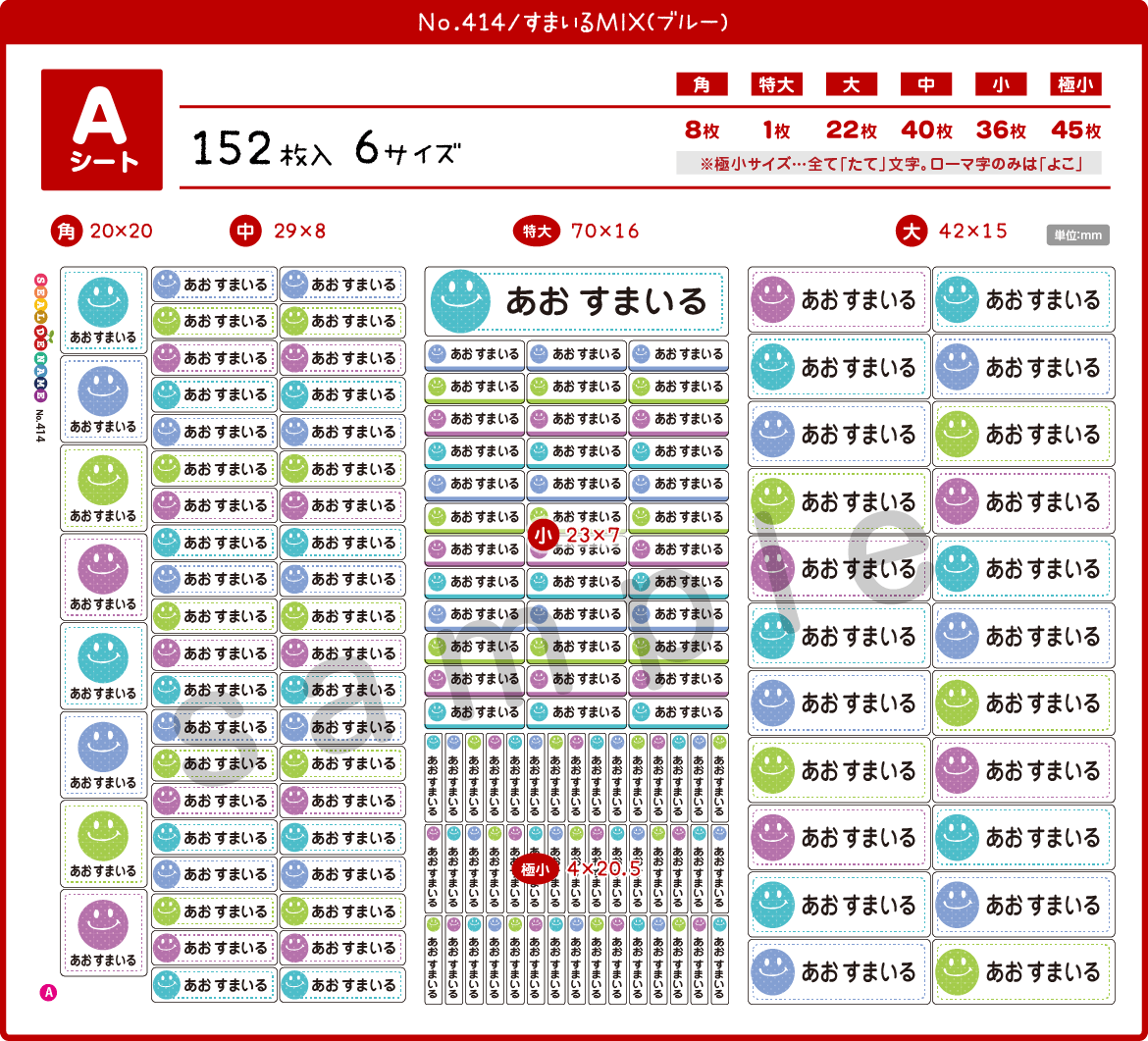
Task: Select the 角 size badge above 8枚
Action: 702,84
